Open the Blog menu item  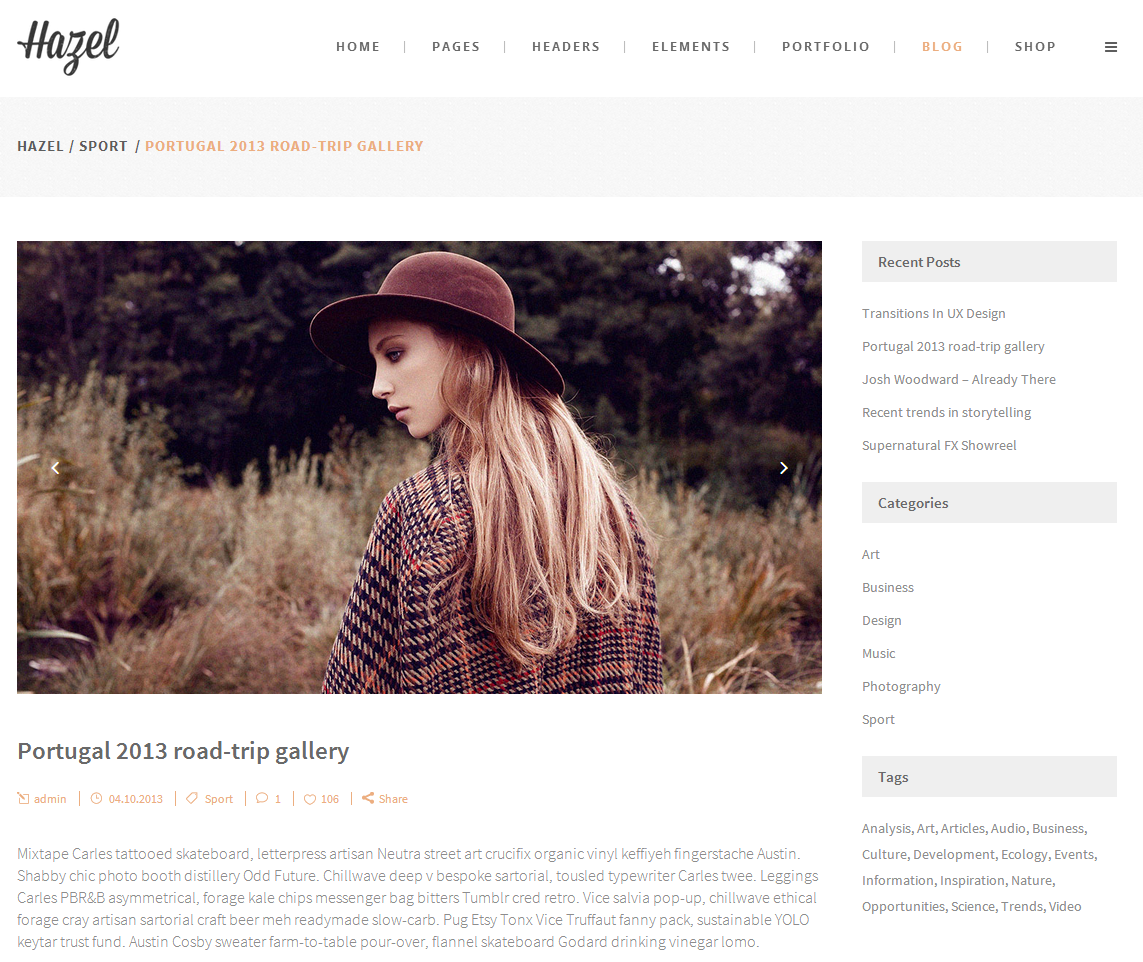(x=942, y=47)
